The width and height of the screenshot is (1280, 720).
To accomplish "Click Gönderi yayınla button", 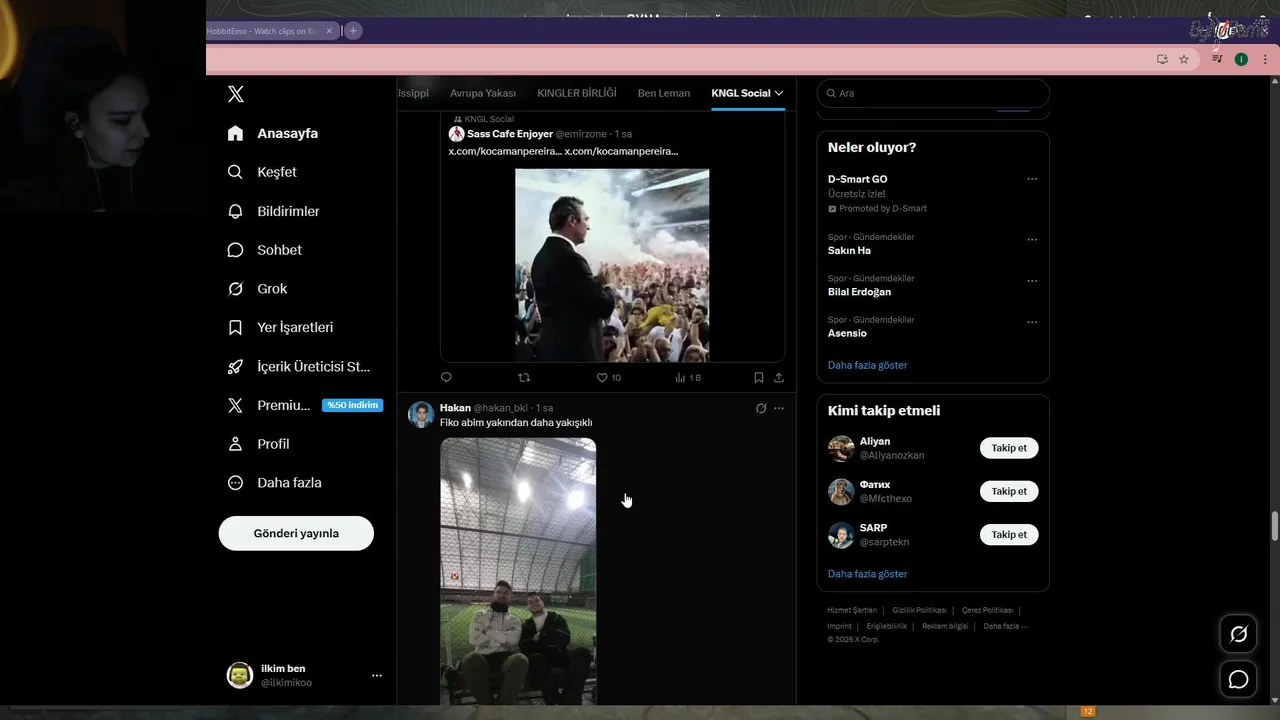I will pos(296,533).
